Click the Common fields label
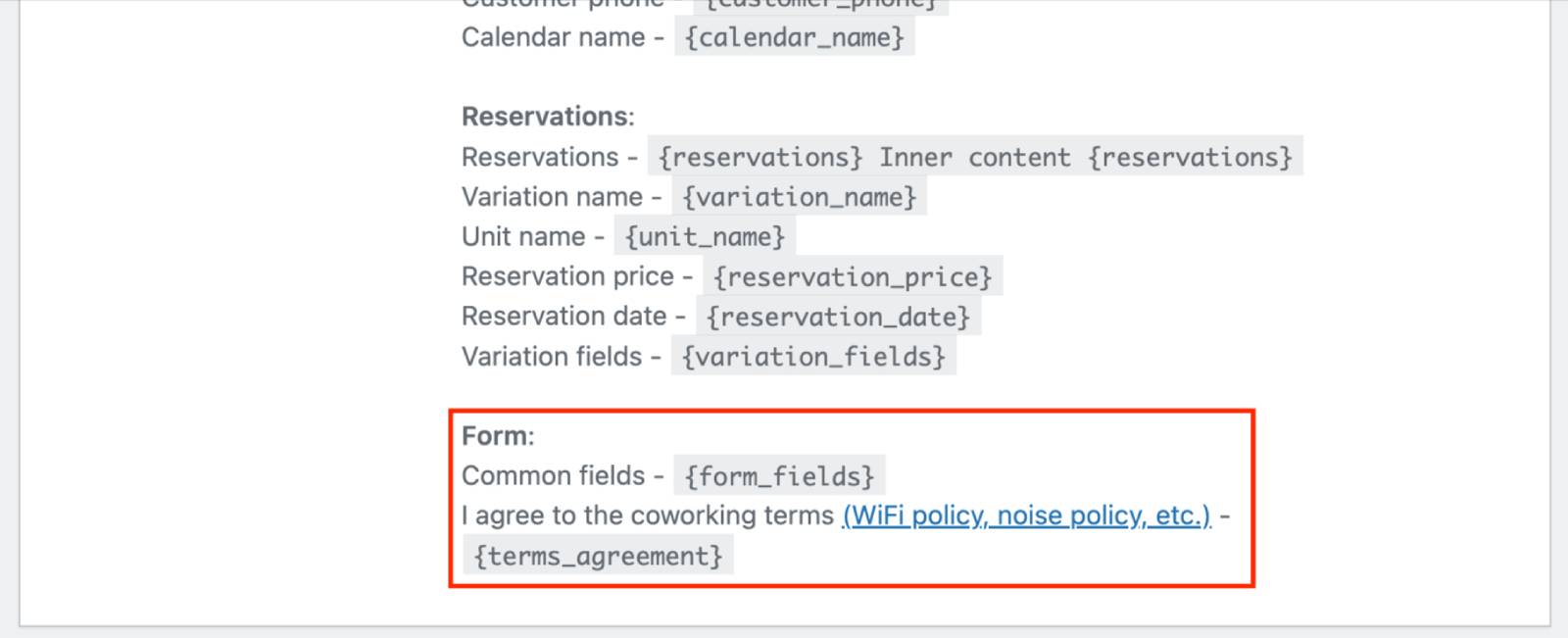 click(x=554, y=475)
